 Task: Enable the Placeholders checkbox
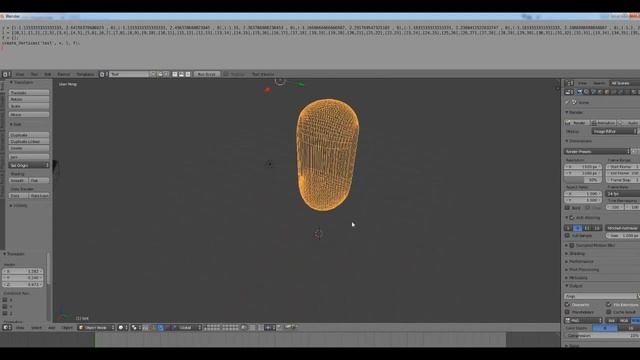[567, 312]
